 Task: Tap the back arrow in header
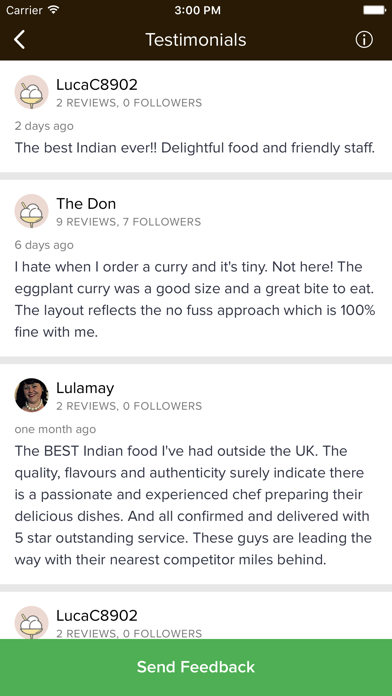click(19, 40)
